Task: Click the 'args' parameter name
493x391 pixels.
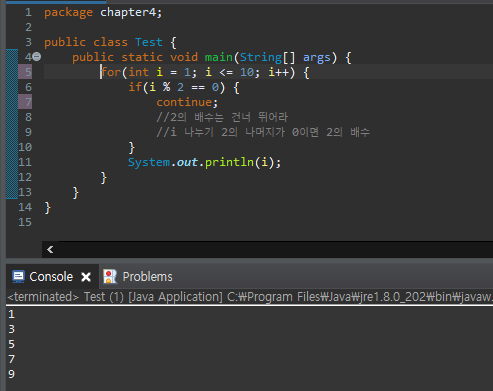Action: [x=317, y=57]
